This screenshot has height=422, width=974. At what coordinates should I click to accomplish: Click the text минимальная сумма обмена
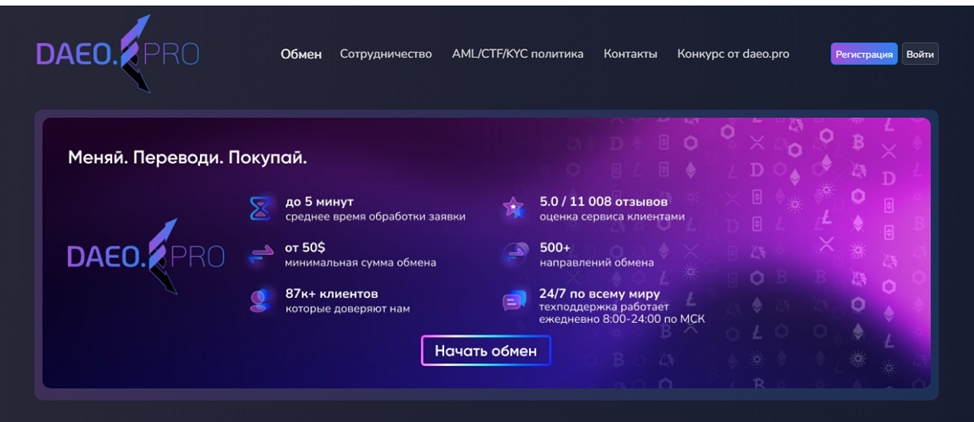click(360, 263)
